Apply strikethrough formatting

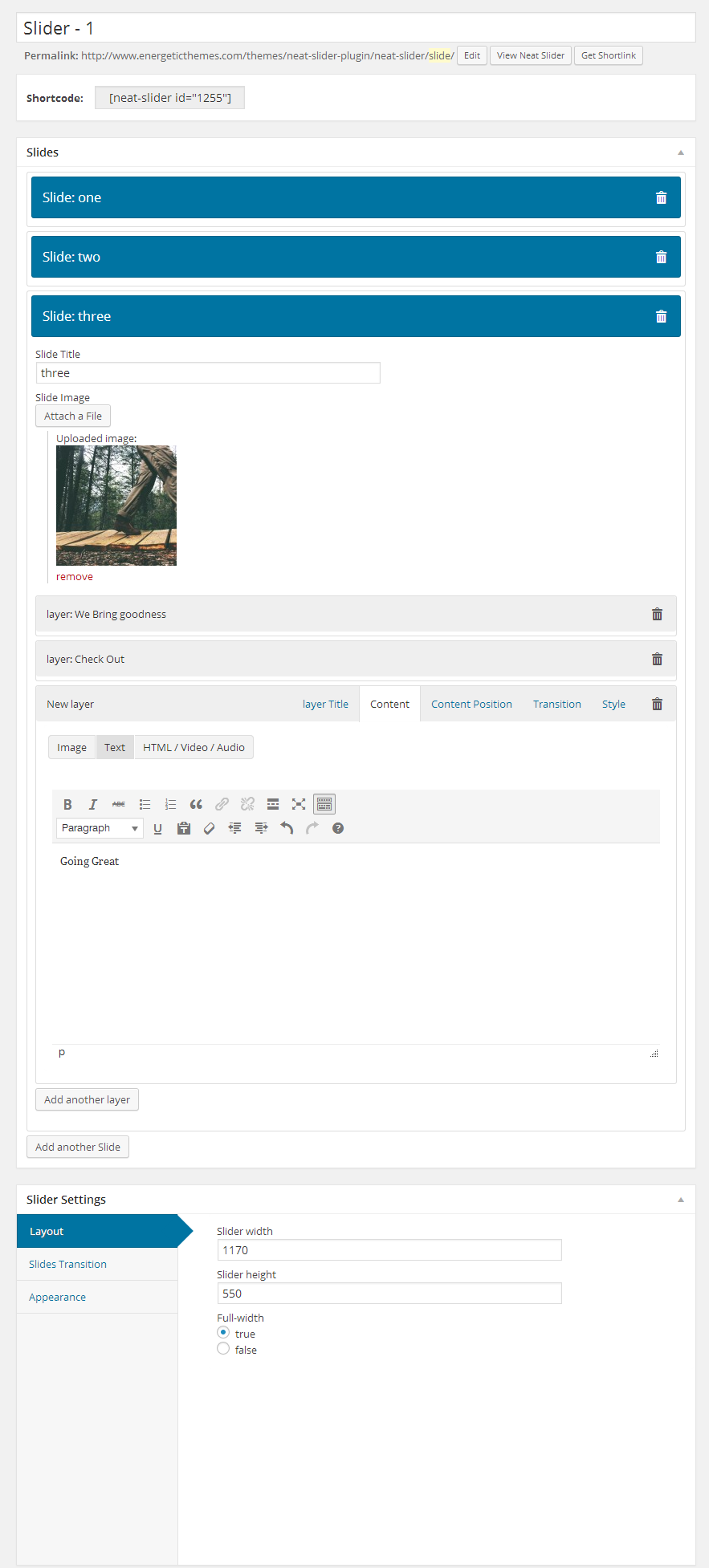tap(119, 804)
